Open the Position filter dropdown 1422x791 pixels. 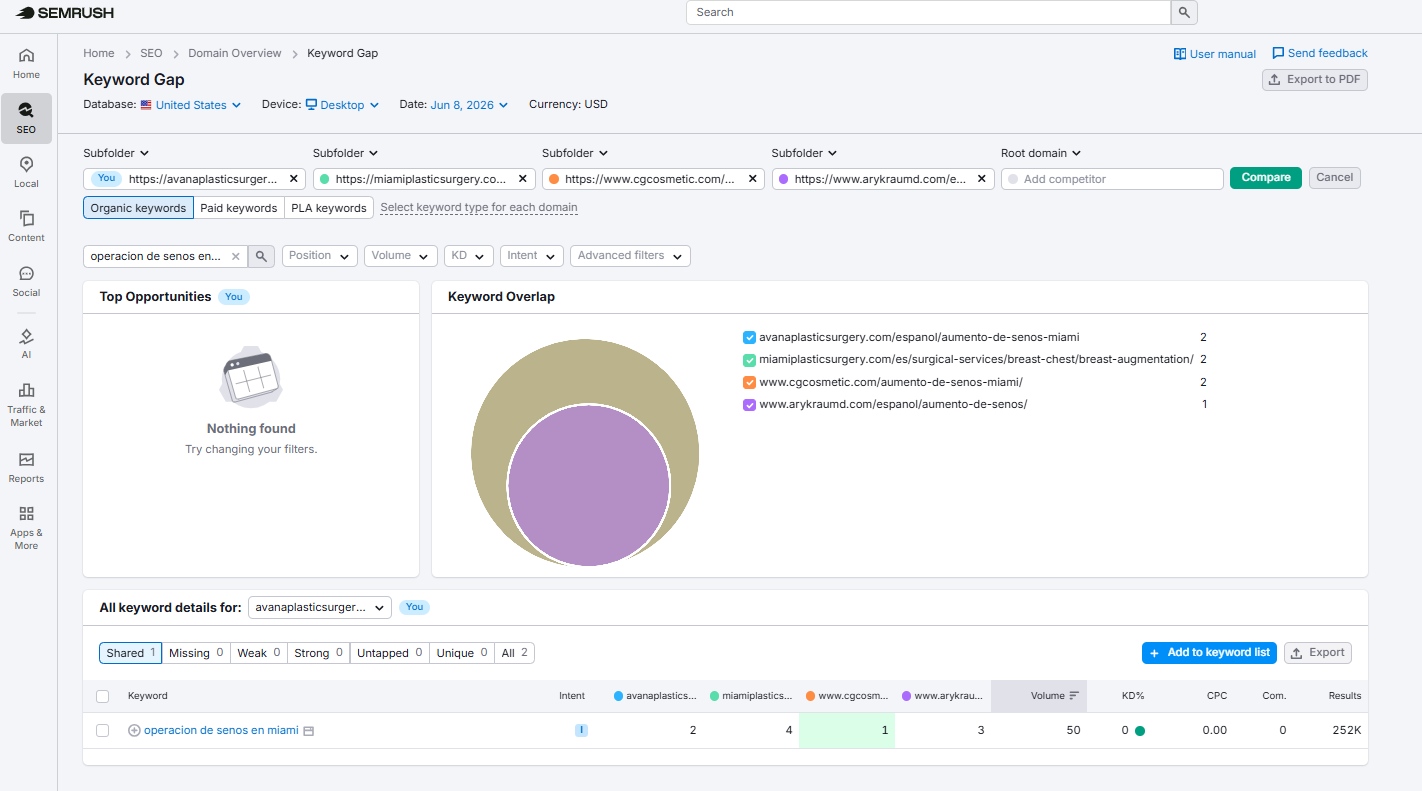(320, 256)
